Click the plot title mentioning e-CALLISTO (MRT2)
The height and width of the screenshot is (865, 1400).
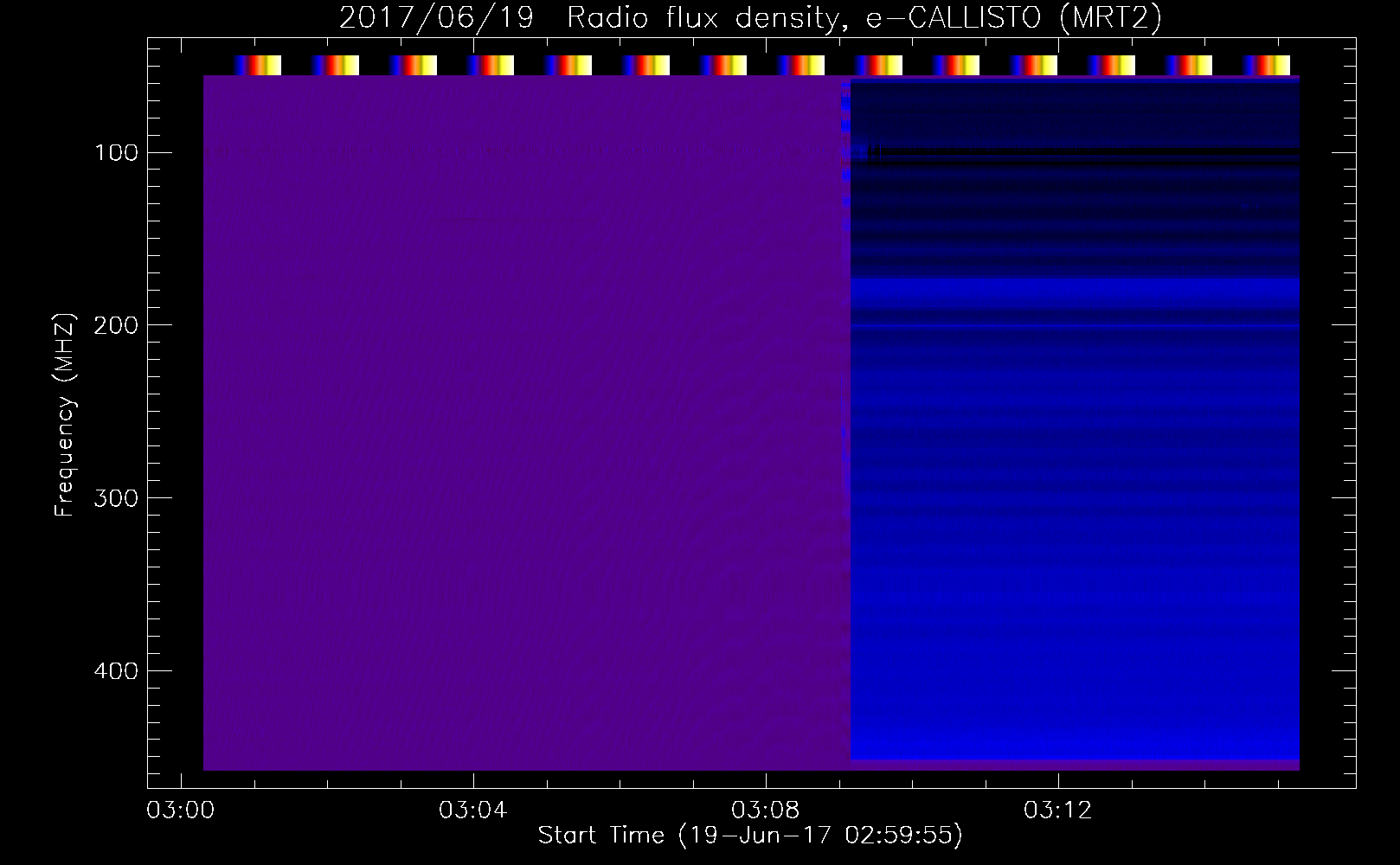[x=750, y=18]
